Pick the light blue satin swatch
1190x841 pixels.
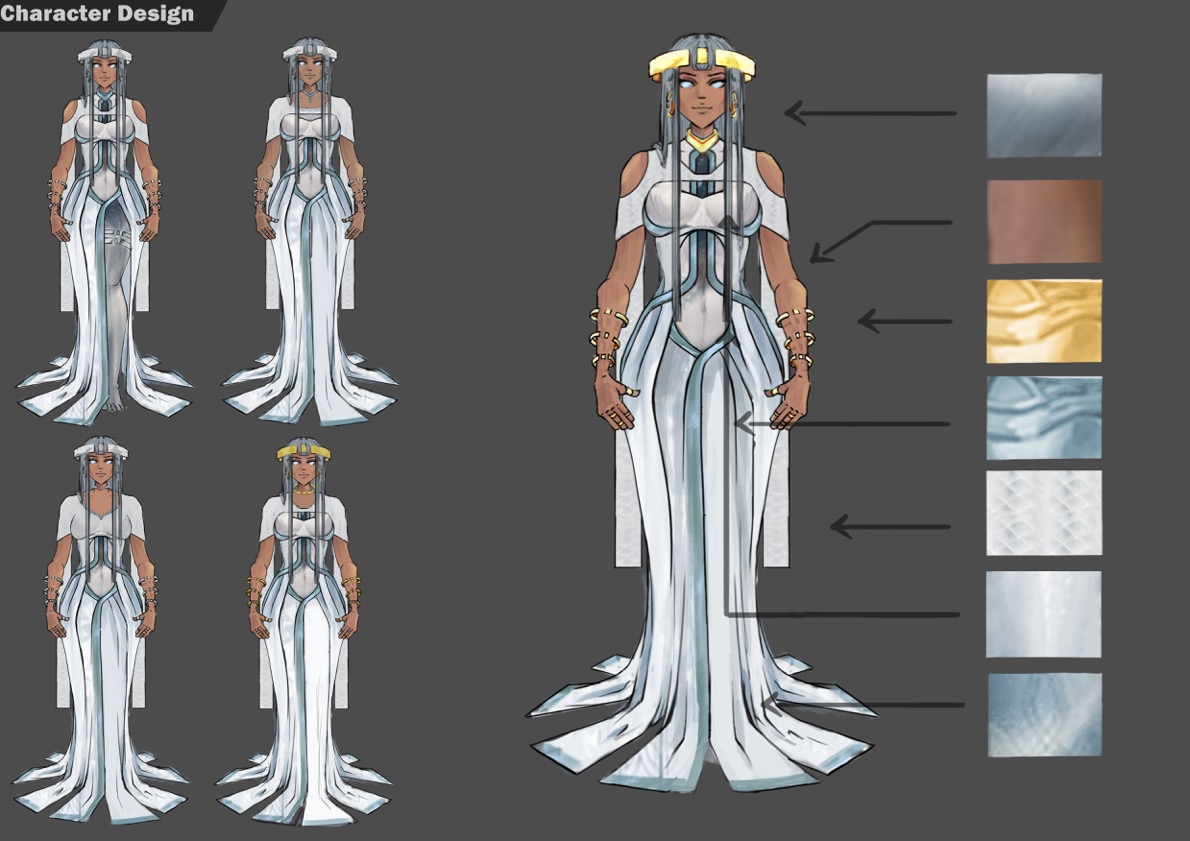(1044, 417)
